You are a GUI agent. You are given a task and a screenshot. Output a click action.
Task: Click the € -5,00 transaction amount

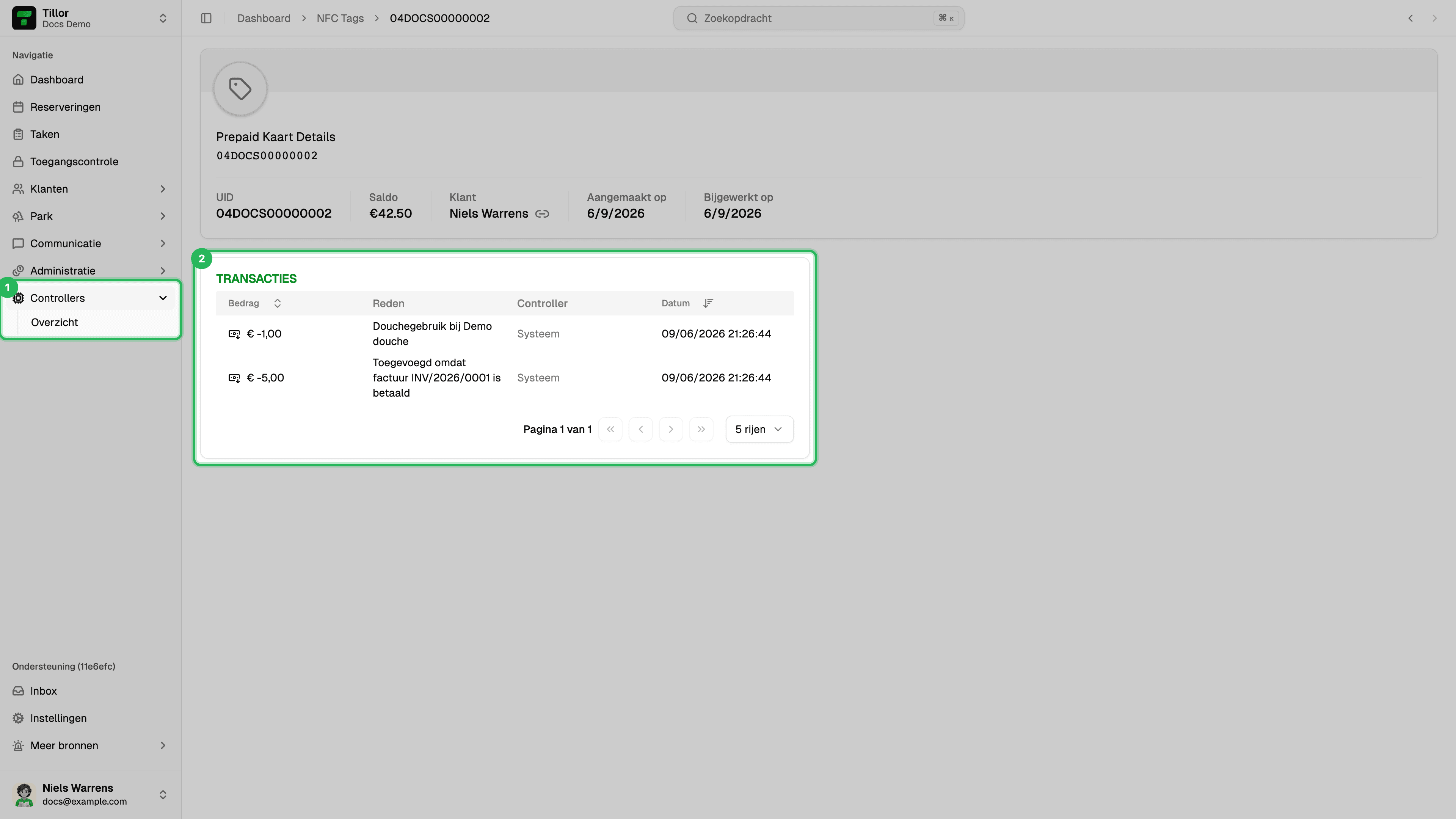coord(265,378)
